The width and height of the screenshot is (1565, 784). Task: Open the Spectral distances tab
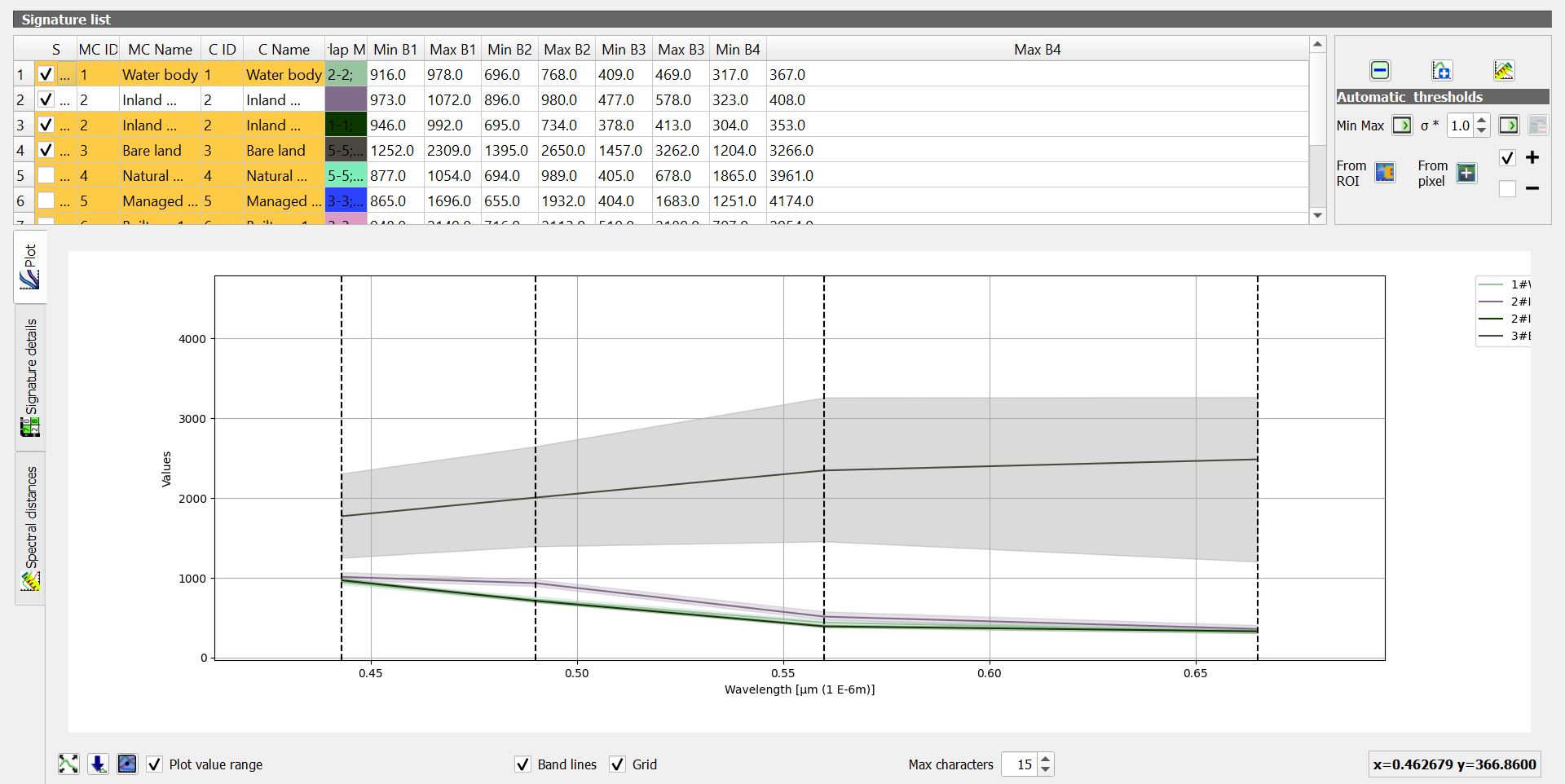pyautogui.click(x=31, y=527)
